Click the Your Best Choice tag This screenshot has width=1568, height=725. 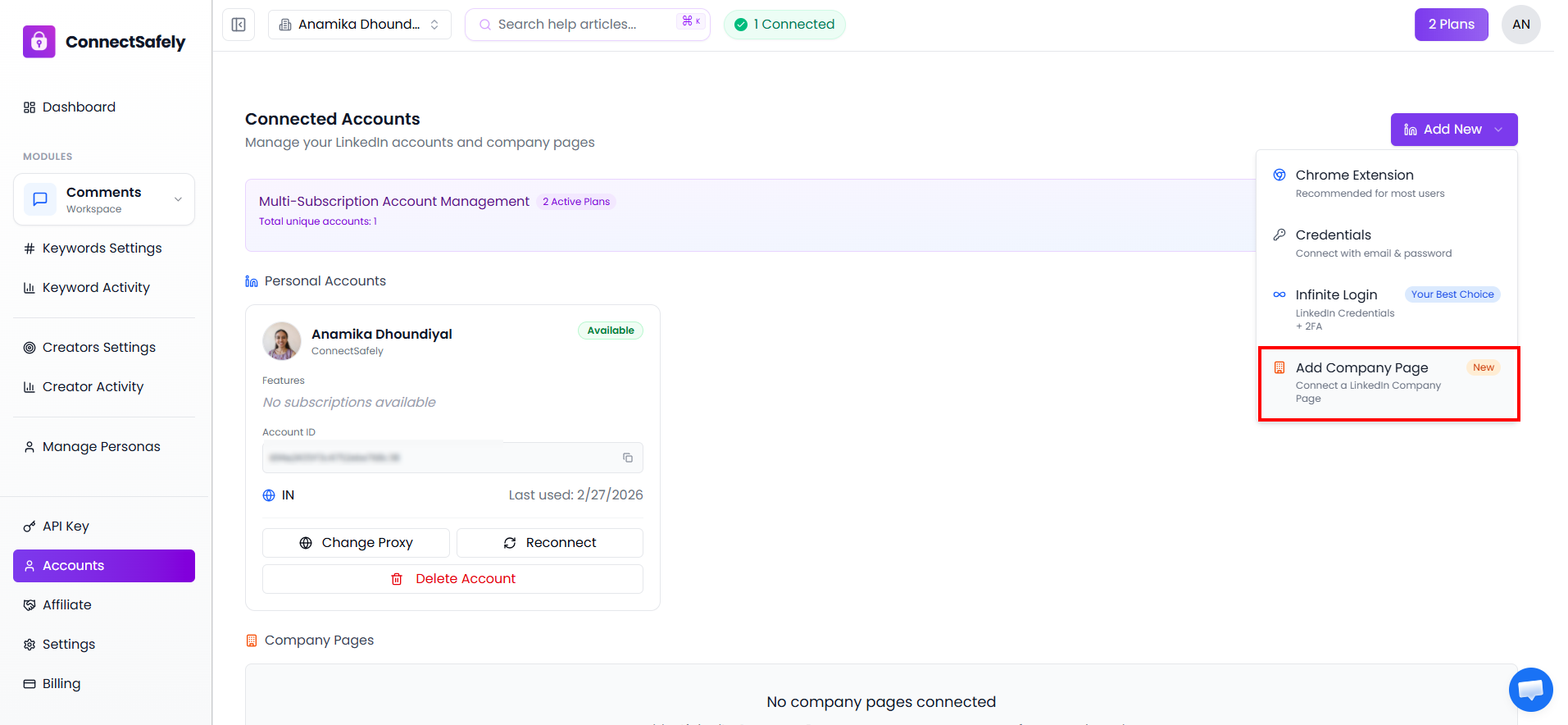[x=1452, y=294]
